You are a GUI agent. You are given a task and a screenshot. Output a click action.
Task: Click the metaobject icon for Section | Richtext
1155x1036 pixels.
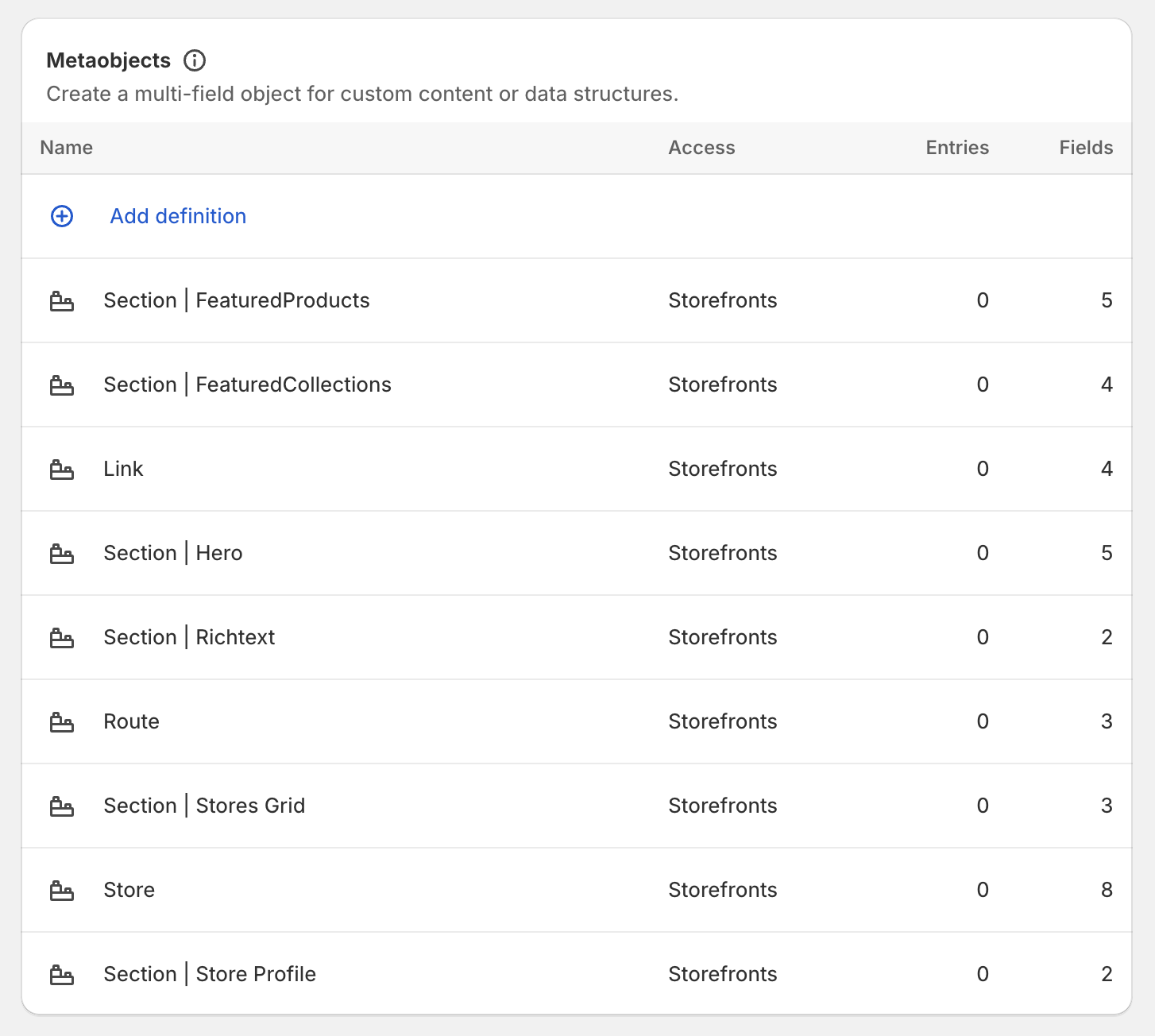pyautogui.click(x=63, y=638)
